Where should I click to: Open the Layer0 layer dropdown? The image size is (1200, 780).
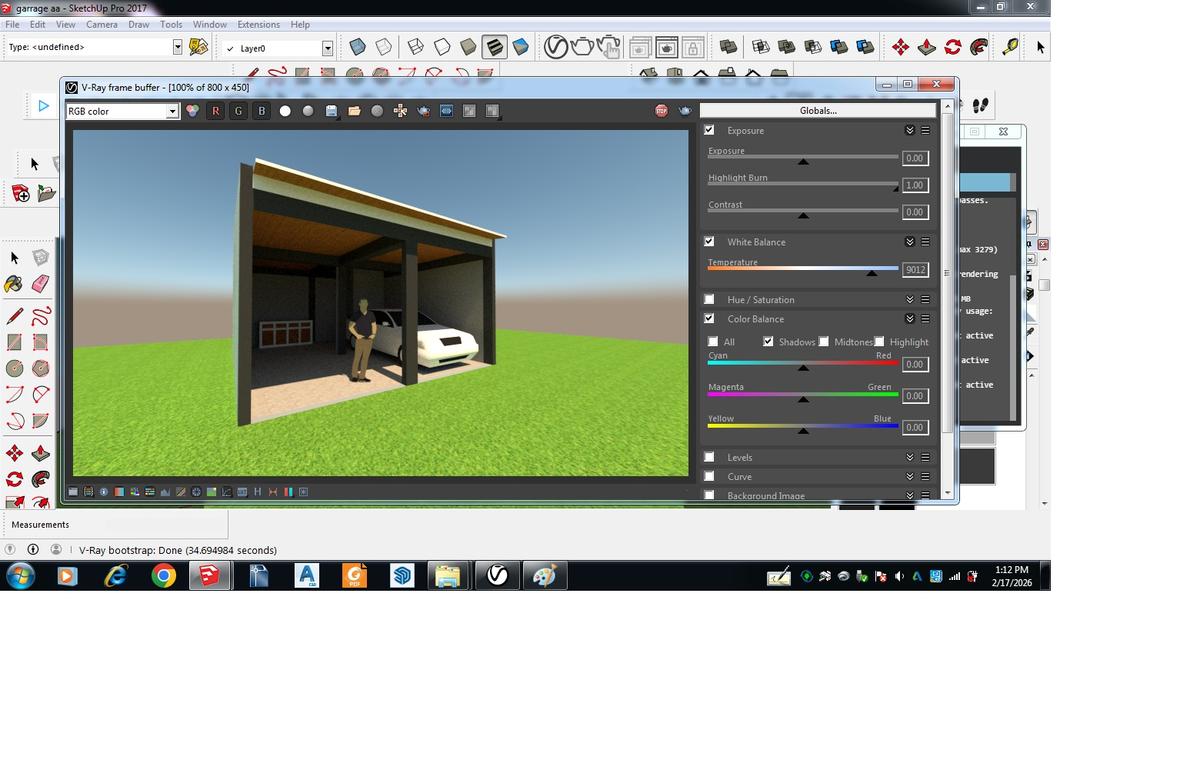tap(327, 48)
